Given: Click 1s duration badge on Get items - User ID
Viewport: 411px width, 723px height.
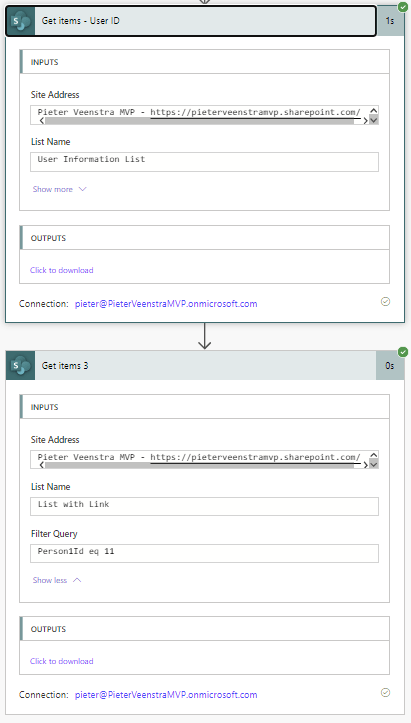Looking at the screenshot, I should 390,21.
